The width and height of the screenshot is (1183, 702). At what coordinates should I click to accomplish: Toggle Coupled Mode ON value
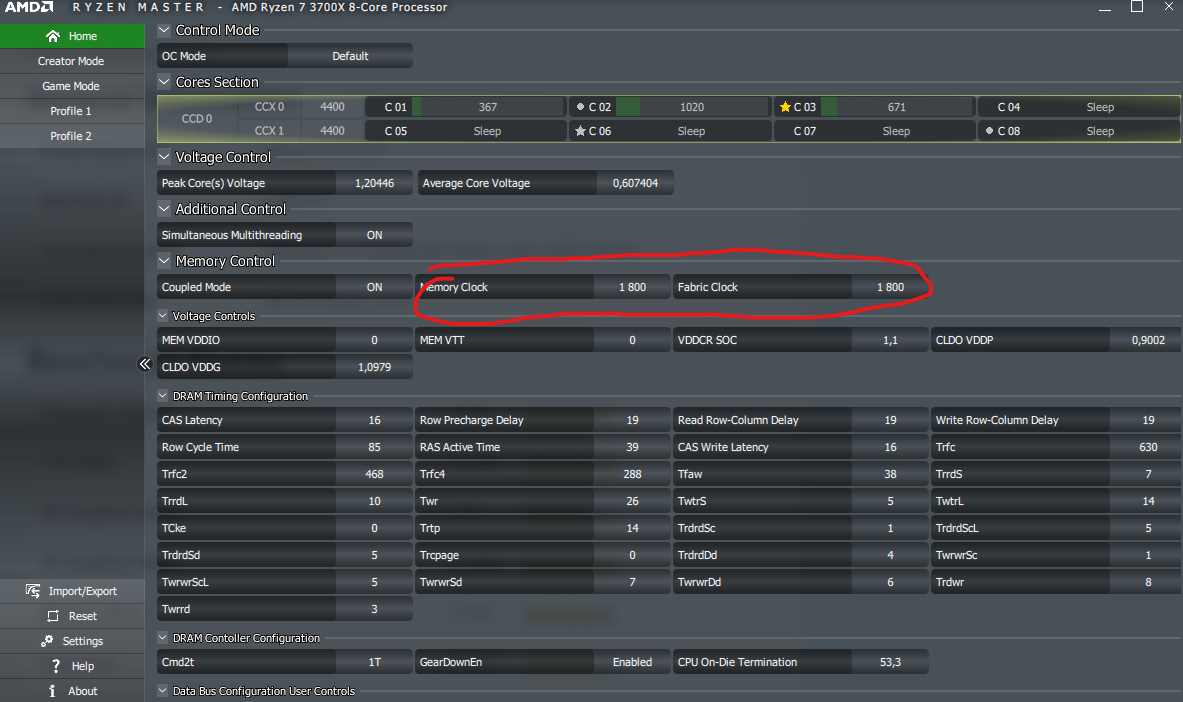pyautogui.click(x=374, y=287)
